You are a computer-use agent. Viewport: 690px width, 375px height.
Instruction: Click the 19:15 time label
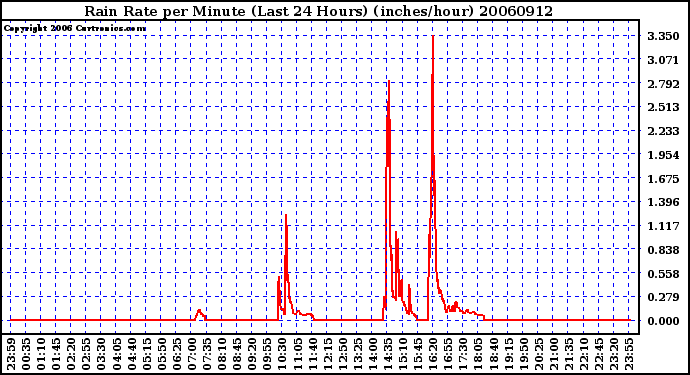click(x=508, y=354)
